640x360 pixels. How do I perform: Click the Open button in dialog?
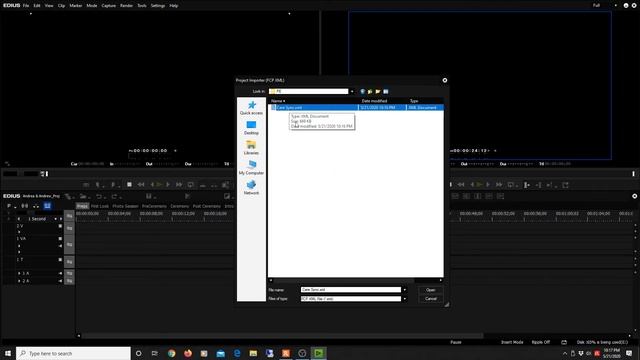click(431, 290)
